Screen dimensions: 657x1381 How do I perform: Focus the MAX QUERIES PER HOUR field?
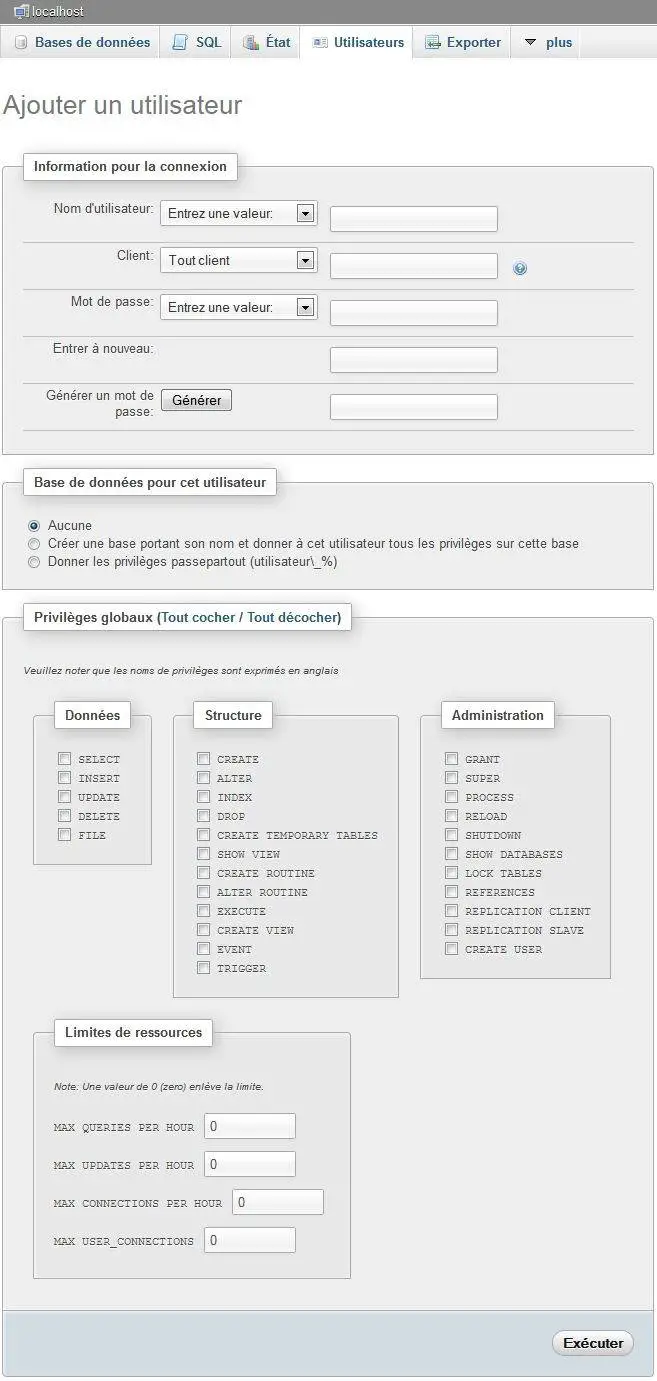tap(250, 1126)
